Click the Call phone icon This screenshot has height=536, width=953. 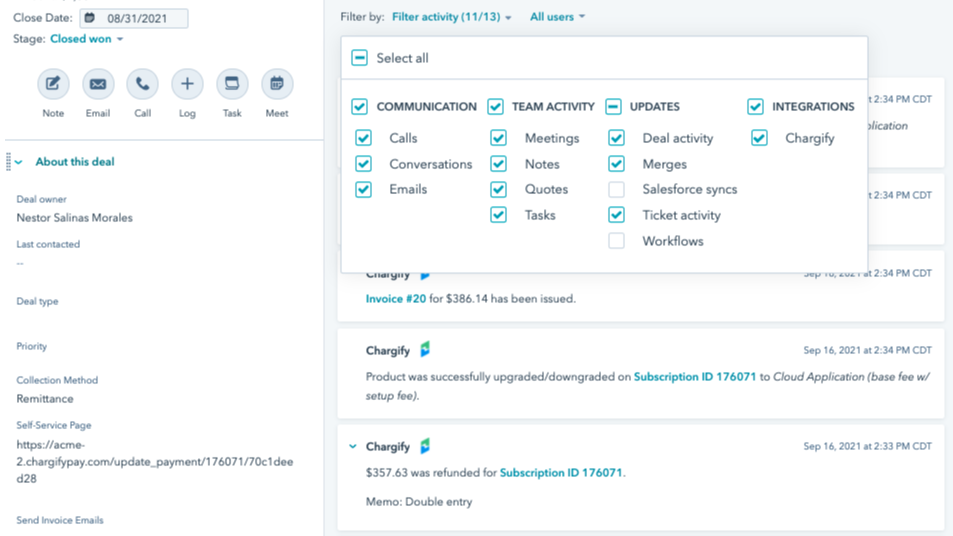pyautogui.click(x=142, y=84)
